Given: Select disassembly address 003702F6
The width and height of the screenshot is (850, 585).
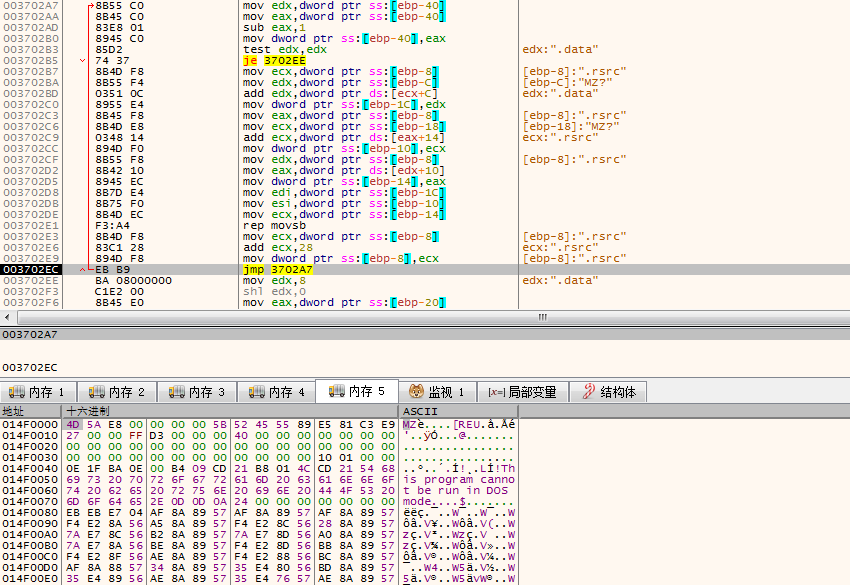Looking at the screenshot, I should (x=31, y=303).
